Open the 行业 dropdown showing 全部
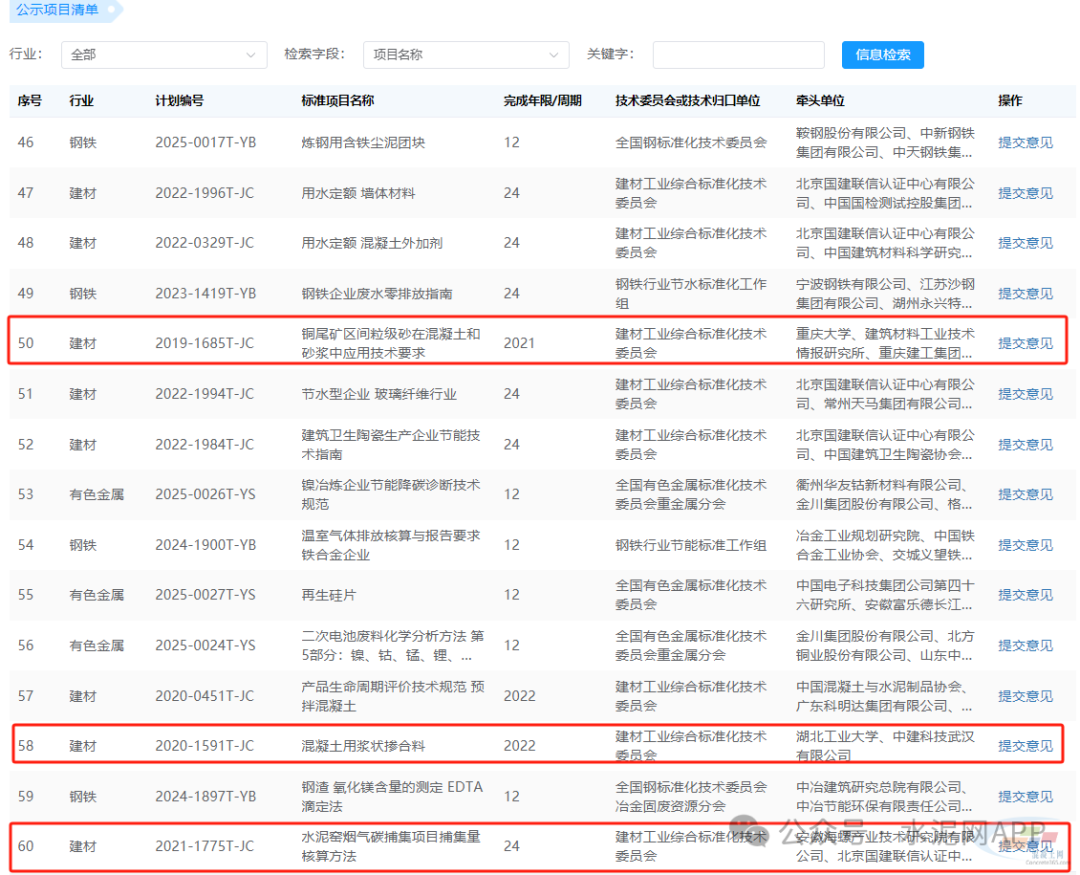The image size is (1080, 875). click(164, 55)
